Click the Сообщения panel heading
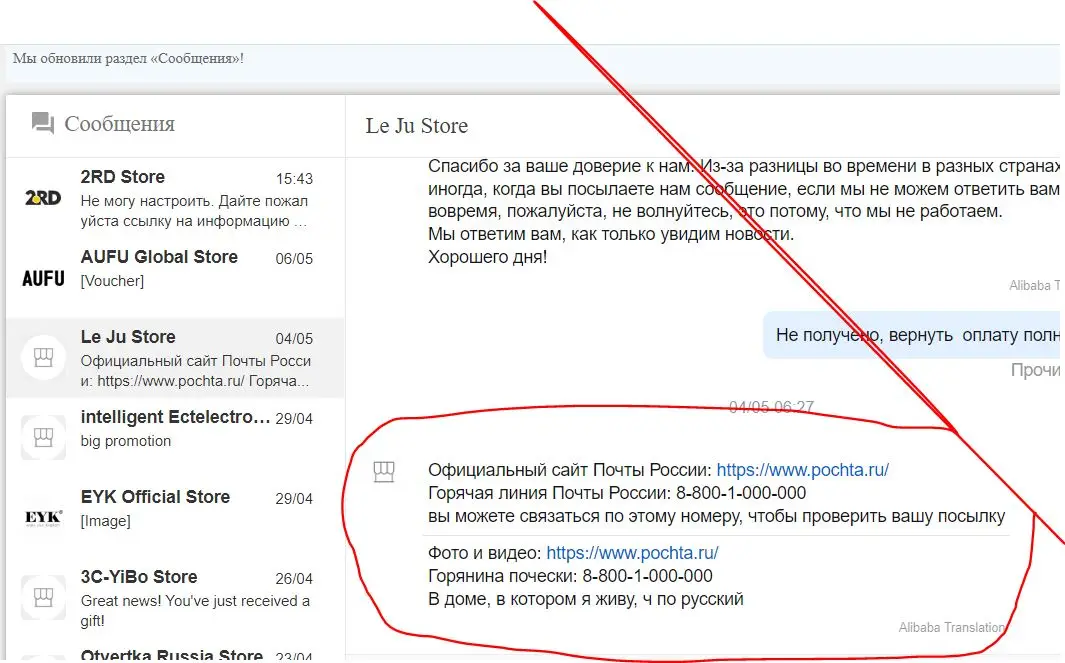Screen dimensions: 1065x663 [120, 124]
